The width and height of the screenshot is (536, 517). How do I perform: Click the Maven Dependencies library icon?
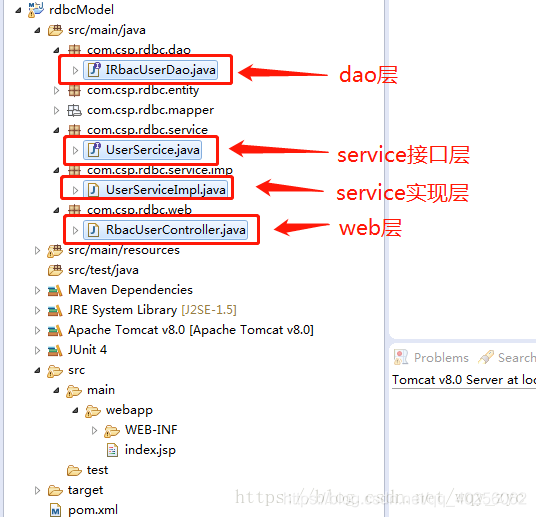[x=55, y=291]
